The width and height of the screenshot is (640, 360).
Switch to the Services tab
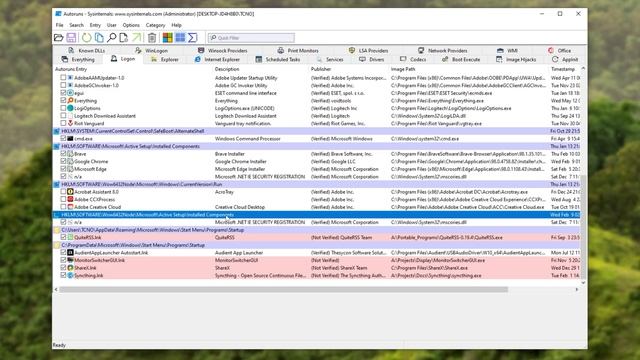(x=330, y=60)
